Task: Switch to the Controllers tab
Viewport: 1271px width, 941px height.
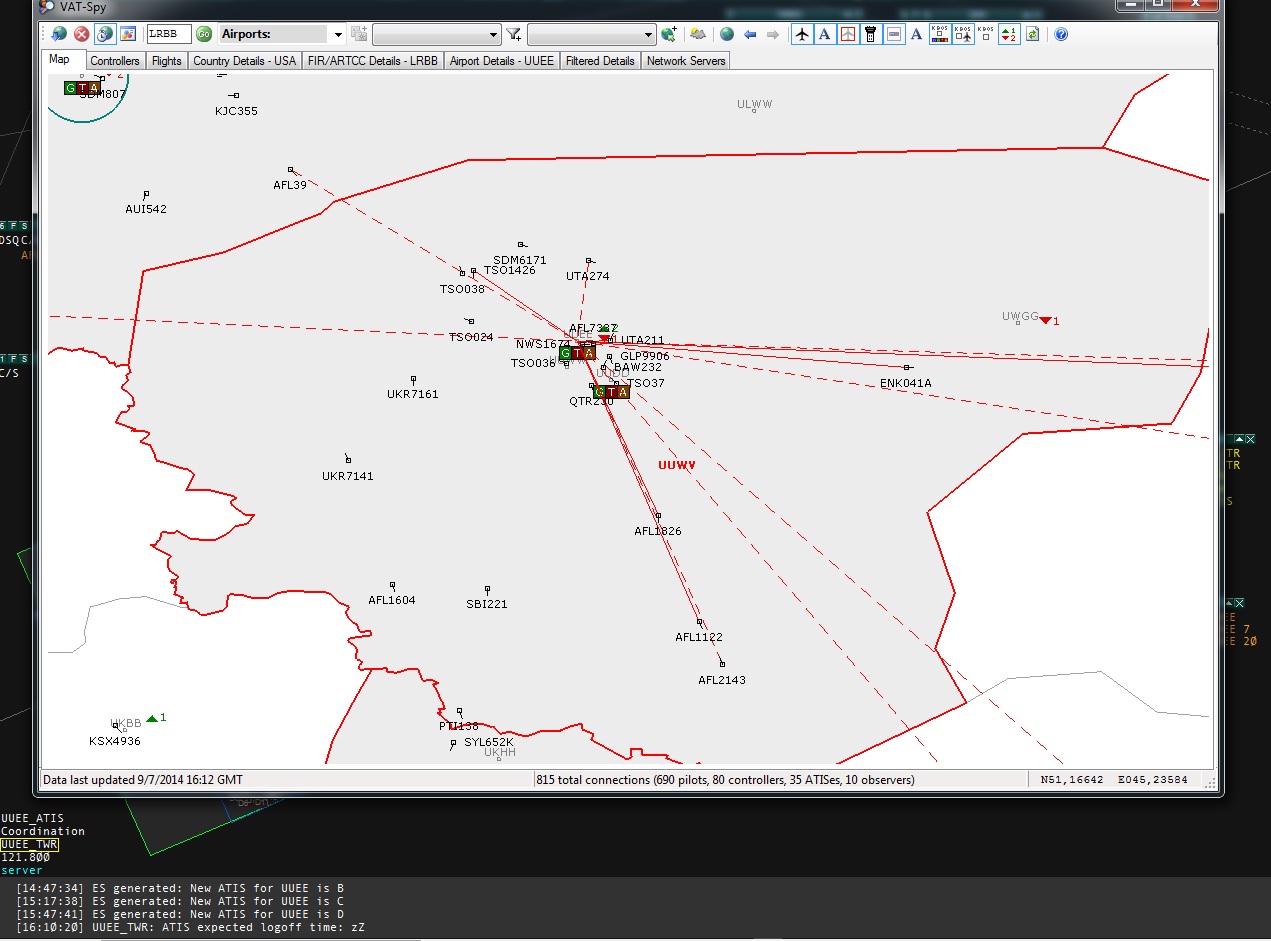Action: coord(115,61)
